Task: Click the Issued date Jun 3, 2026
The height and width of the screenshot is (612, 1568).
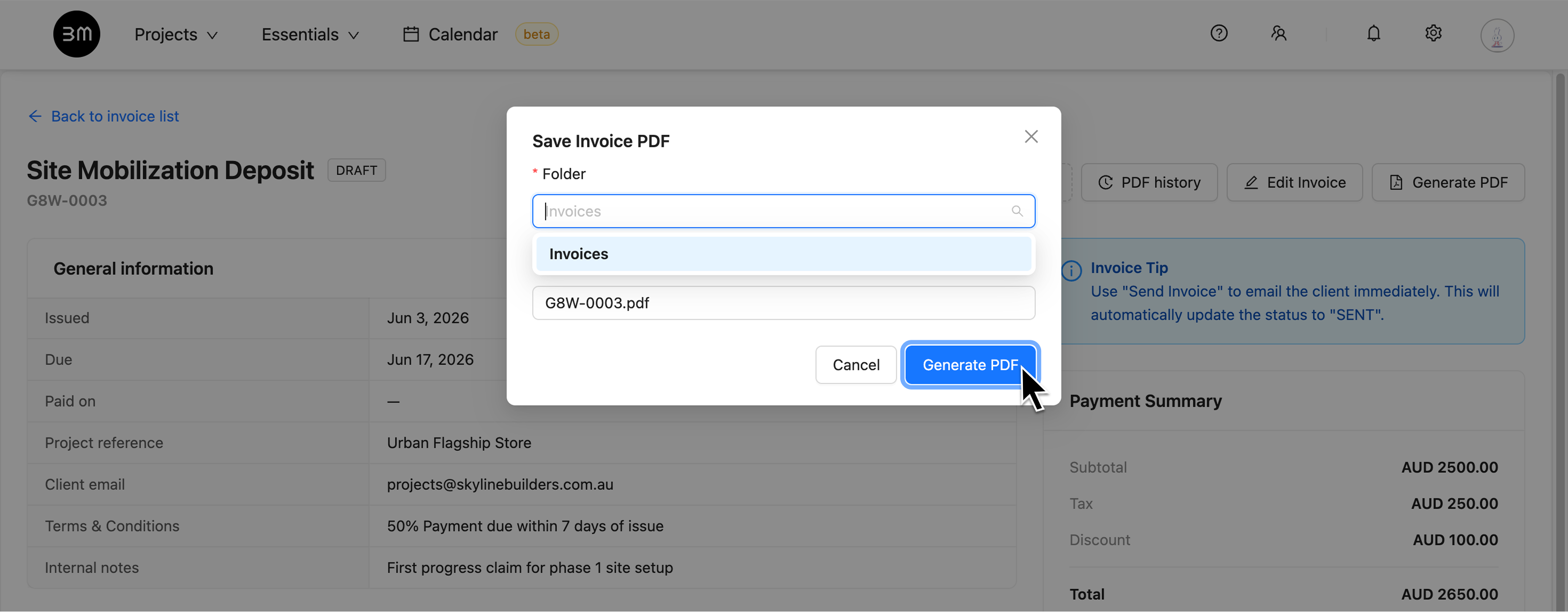Action: pos(428,318)
